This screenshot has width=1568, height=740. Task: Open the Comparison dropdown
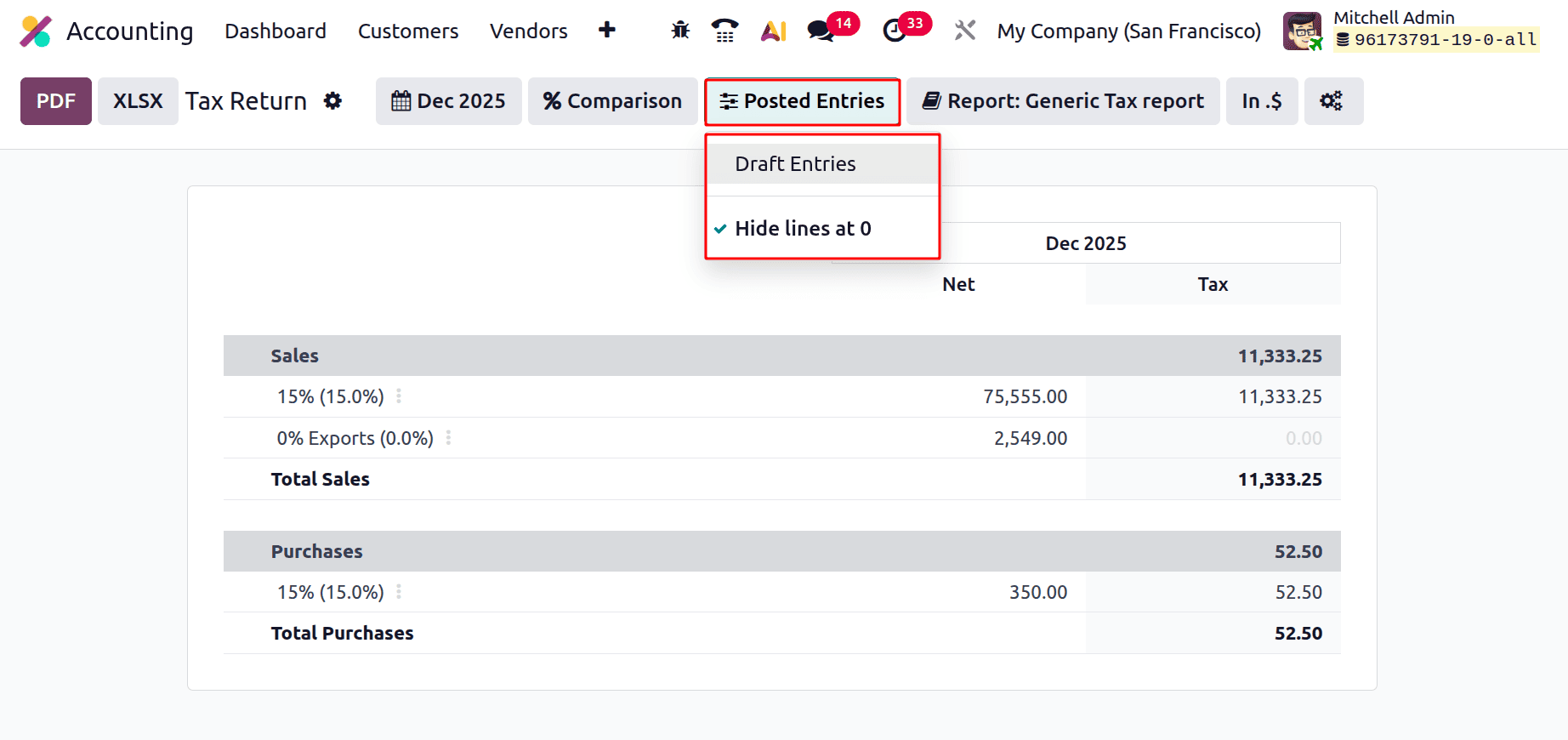pos(612,101)
